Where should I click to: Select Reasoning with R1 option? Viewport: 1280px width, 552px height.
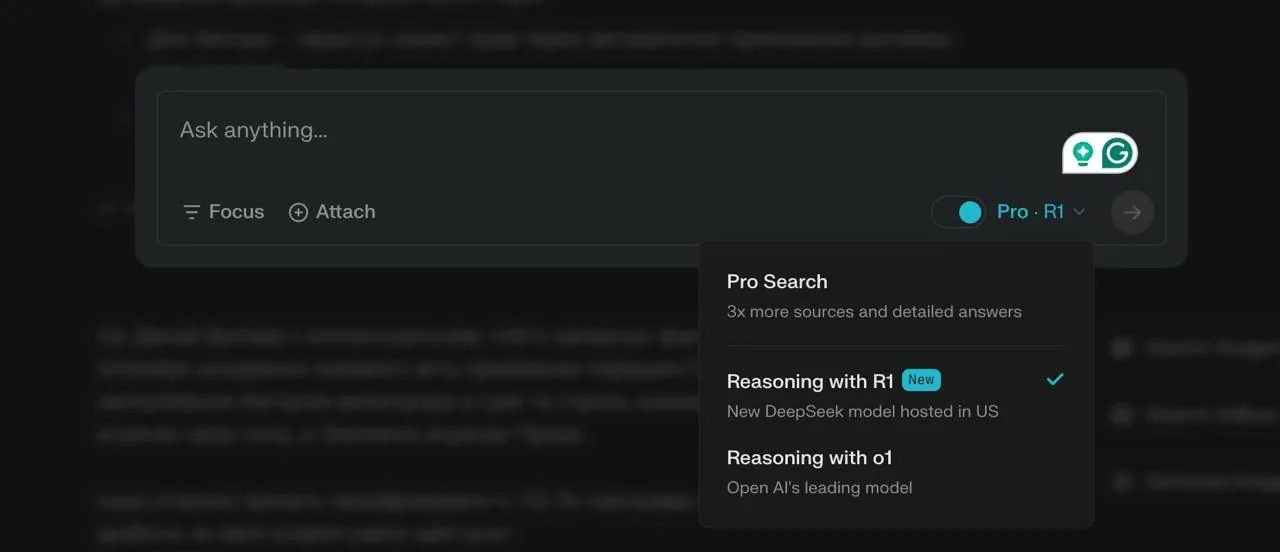pos(896,395)
